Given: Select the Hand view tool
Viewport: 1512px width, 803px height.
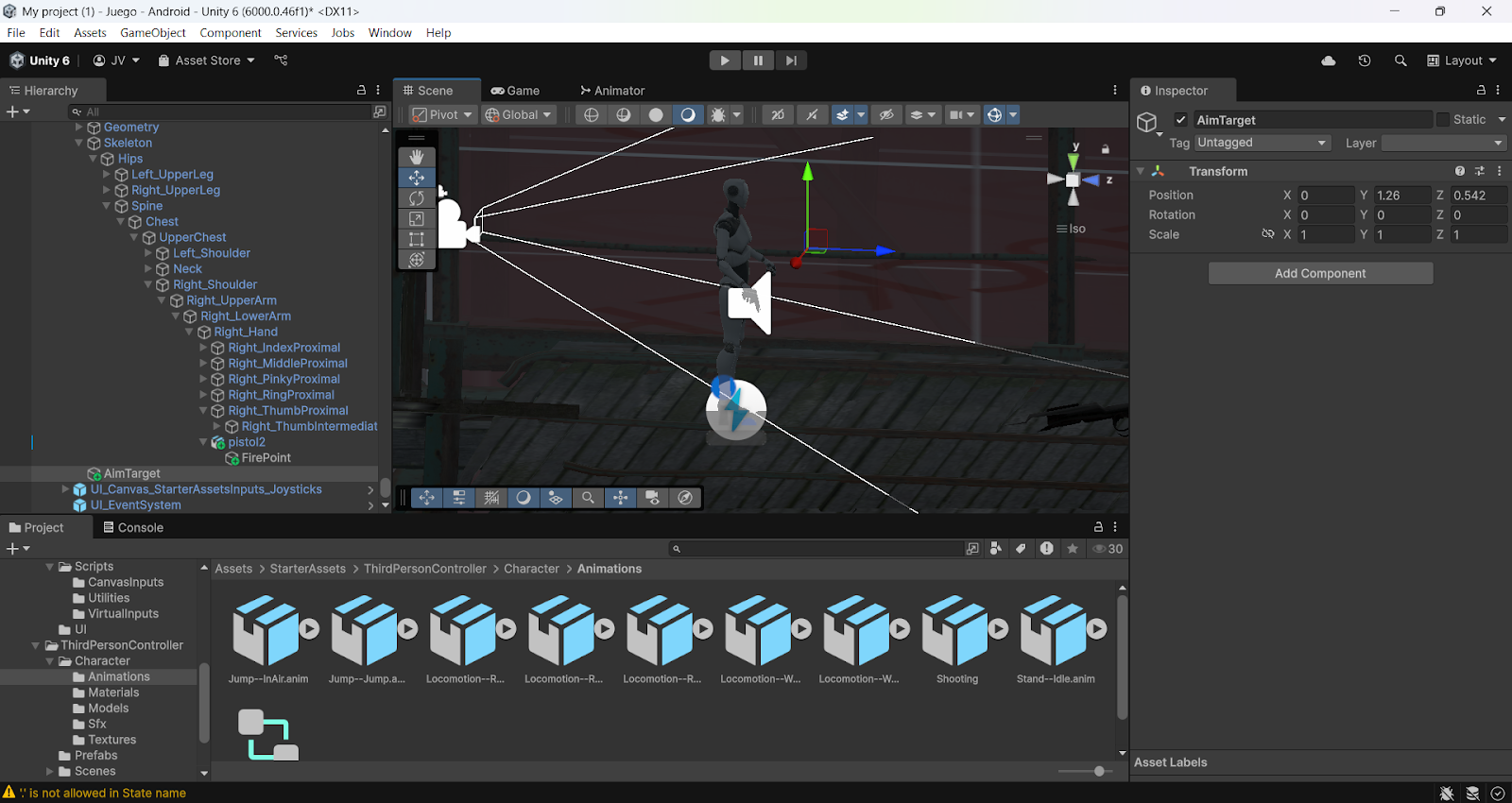Looking at the screenshot, I should click(x=417, y=157).
